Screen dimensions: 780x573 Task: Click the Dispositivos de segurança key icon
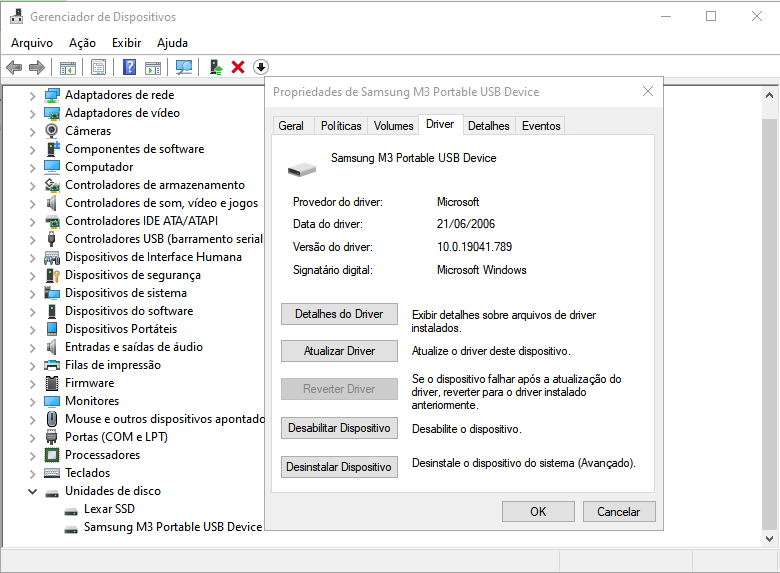point(52,275)
